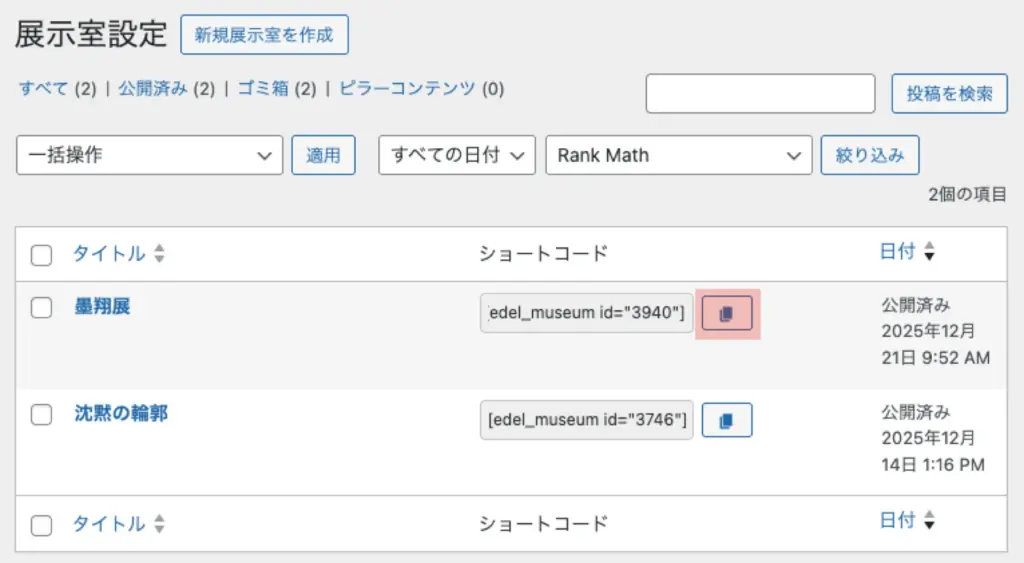Click sort arrows beside header 日付

pos(929,252)
